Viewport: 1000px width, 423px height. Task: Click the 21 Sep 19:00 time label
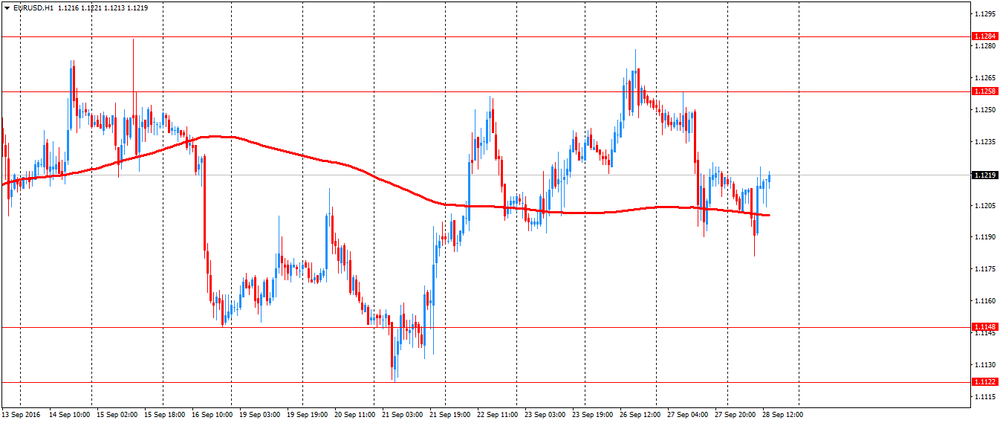tap(451, 414)
